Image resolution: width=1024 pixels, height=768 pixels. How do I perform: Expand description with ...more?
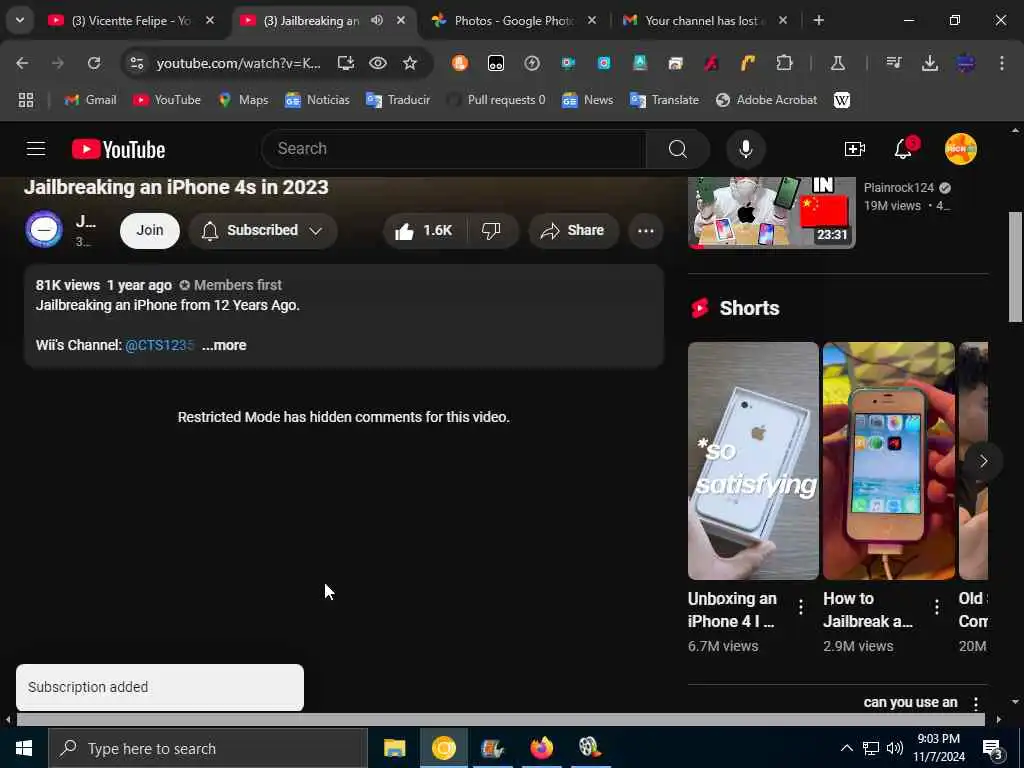224,345
